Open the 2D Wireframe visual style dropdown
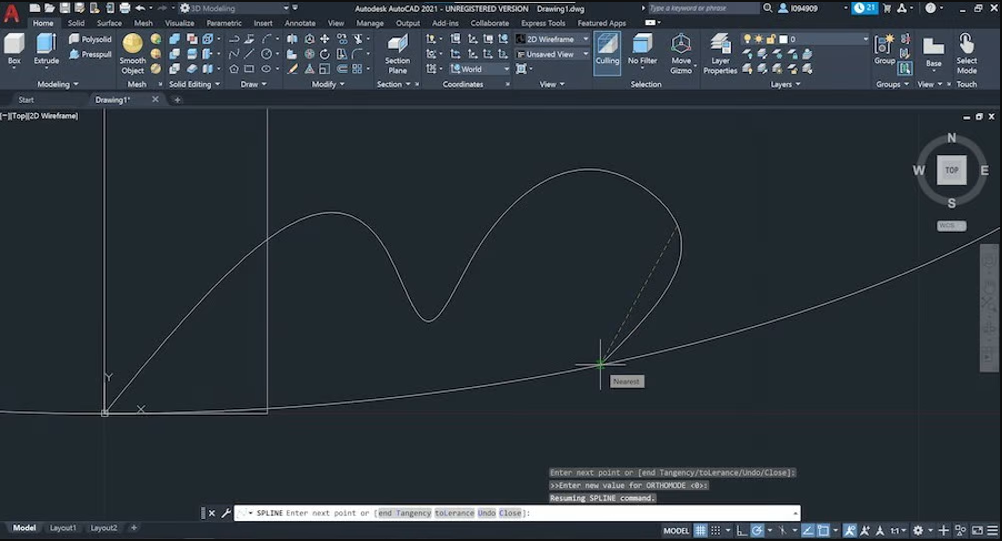 coord(553,39)
